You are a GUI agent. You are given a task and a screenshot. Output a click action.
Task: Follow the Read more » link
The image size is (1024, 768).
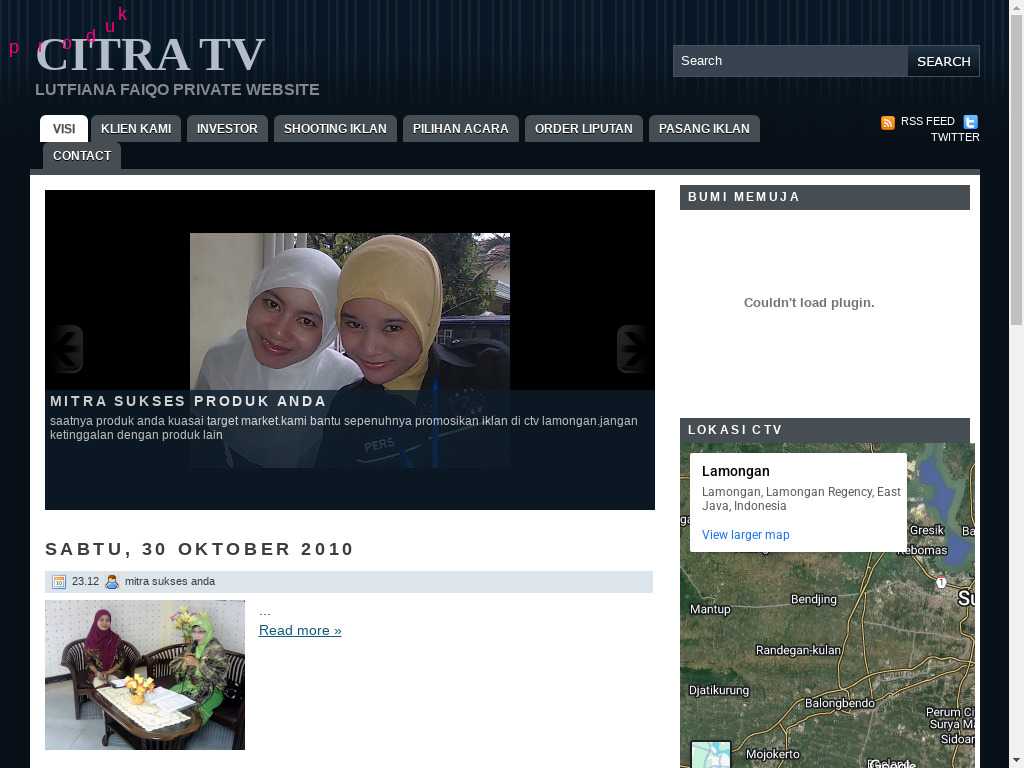tap(300, 630)
